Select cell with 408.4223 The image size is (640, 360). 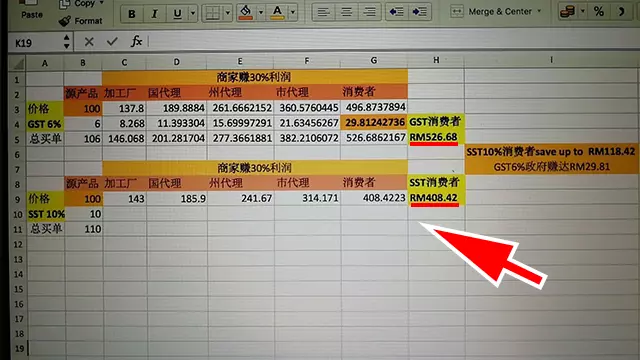click(x=375, y=198)
